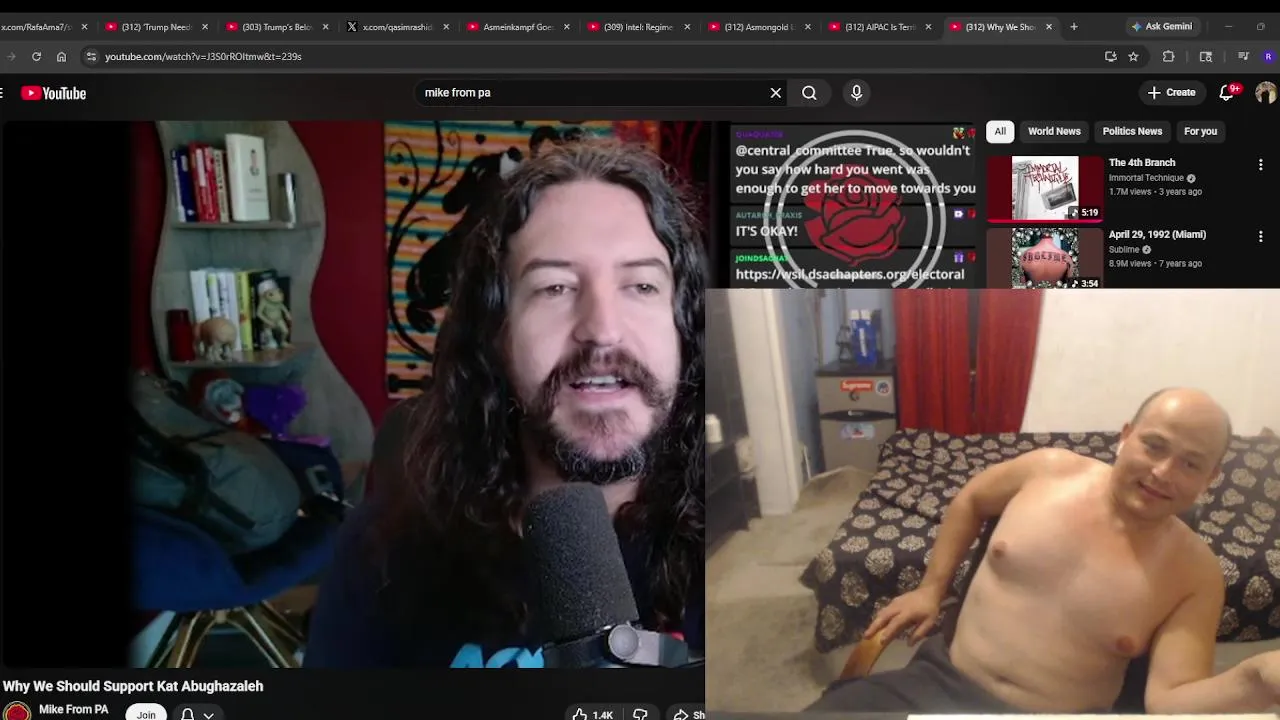This screenshot has width=1280, height=720.
Task: Select the 'World News' filter chip
Action: tap(1054, 131)
